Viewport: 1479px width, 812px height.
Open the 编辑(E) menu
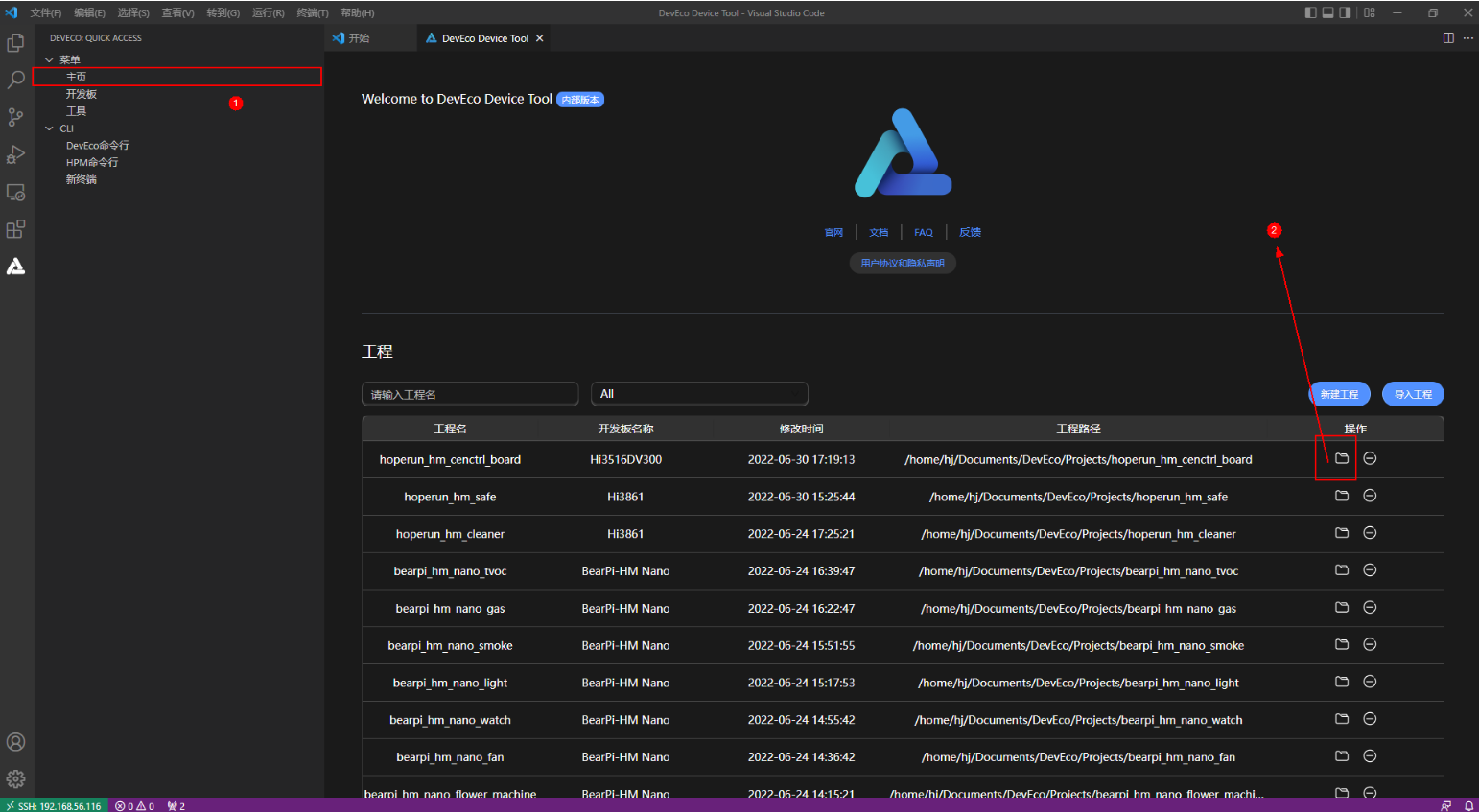pos(89,12)
